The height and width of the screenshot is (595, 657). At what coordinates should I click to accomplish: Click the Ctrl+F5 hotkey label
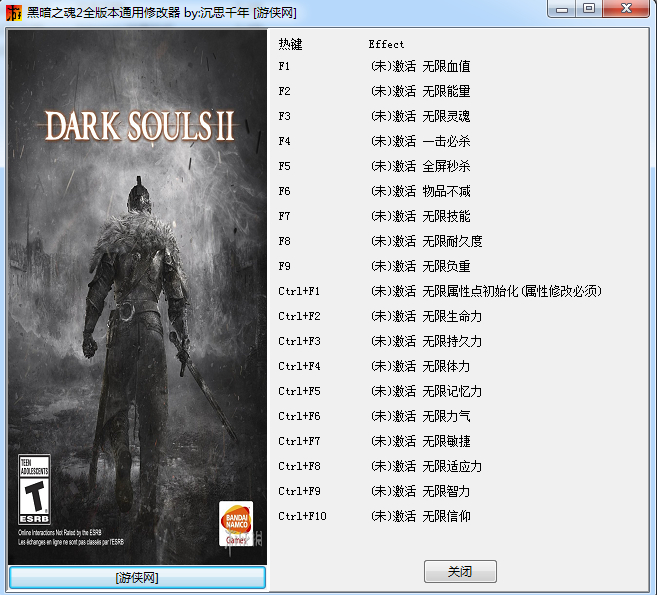pos(299,391)
